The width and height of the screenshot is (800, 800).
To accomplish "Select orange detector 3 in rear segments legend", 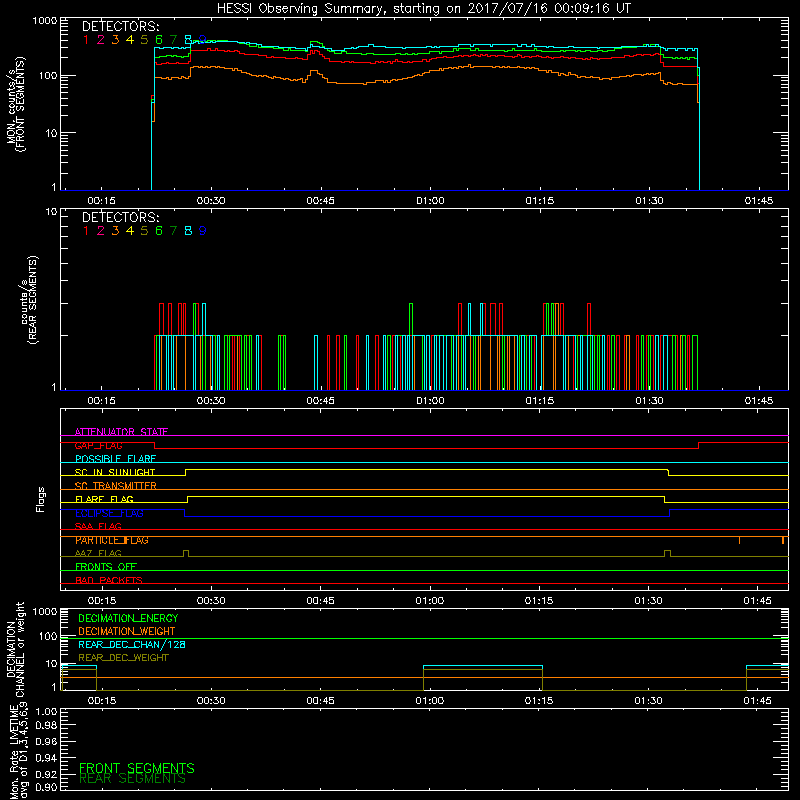I will tap(115, 231).
